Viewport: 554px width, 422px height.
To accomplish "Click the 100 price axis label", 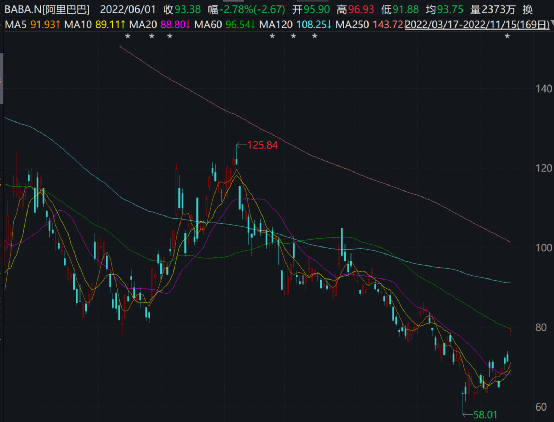I will (x=543, y=248).
